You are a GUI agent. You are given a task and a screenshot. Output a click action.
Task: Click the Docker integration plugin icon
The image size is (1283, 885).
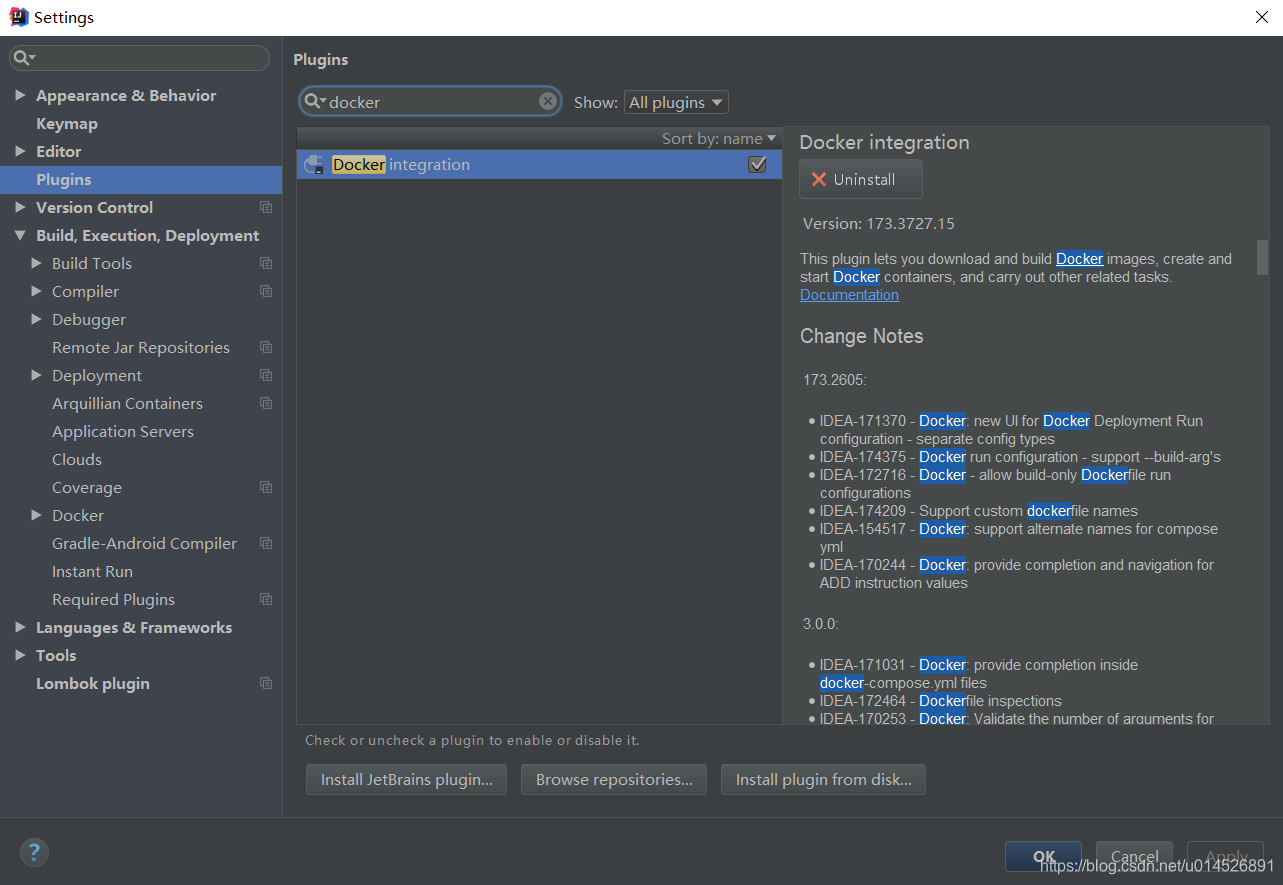click(315, 165)
